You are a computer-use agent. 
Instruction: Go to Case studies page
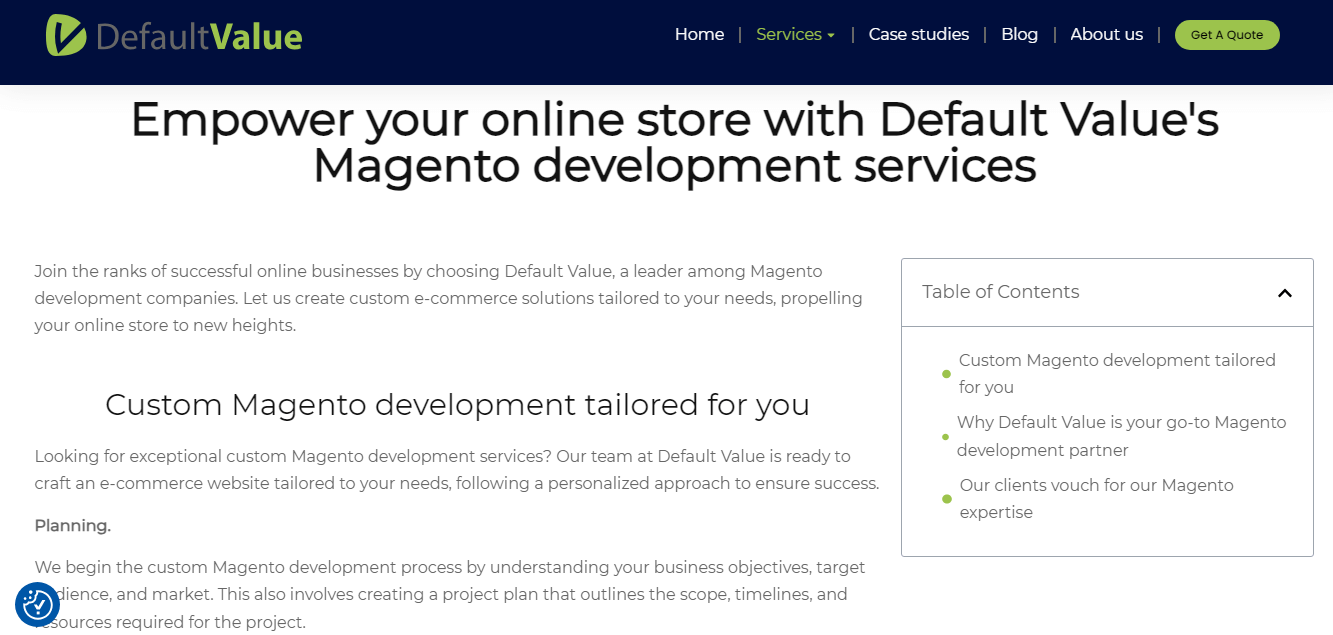(918, 35)
